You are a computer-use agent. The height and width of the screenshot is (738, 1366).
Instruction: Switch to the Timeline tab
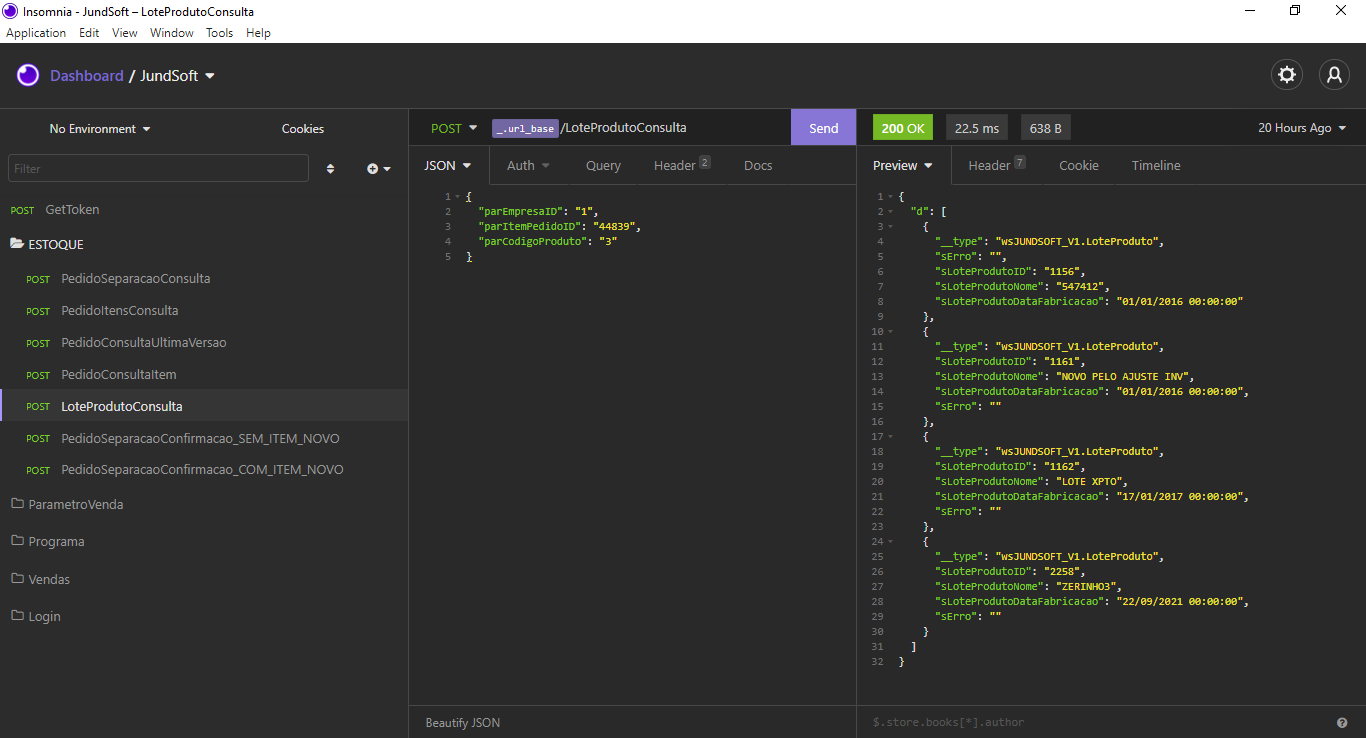[x=1156, y=166]
